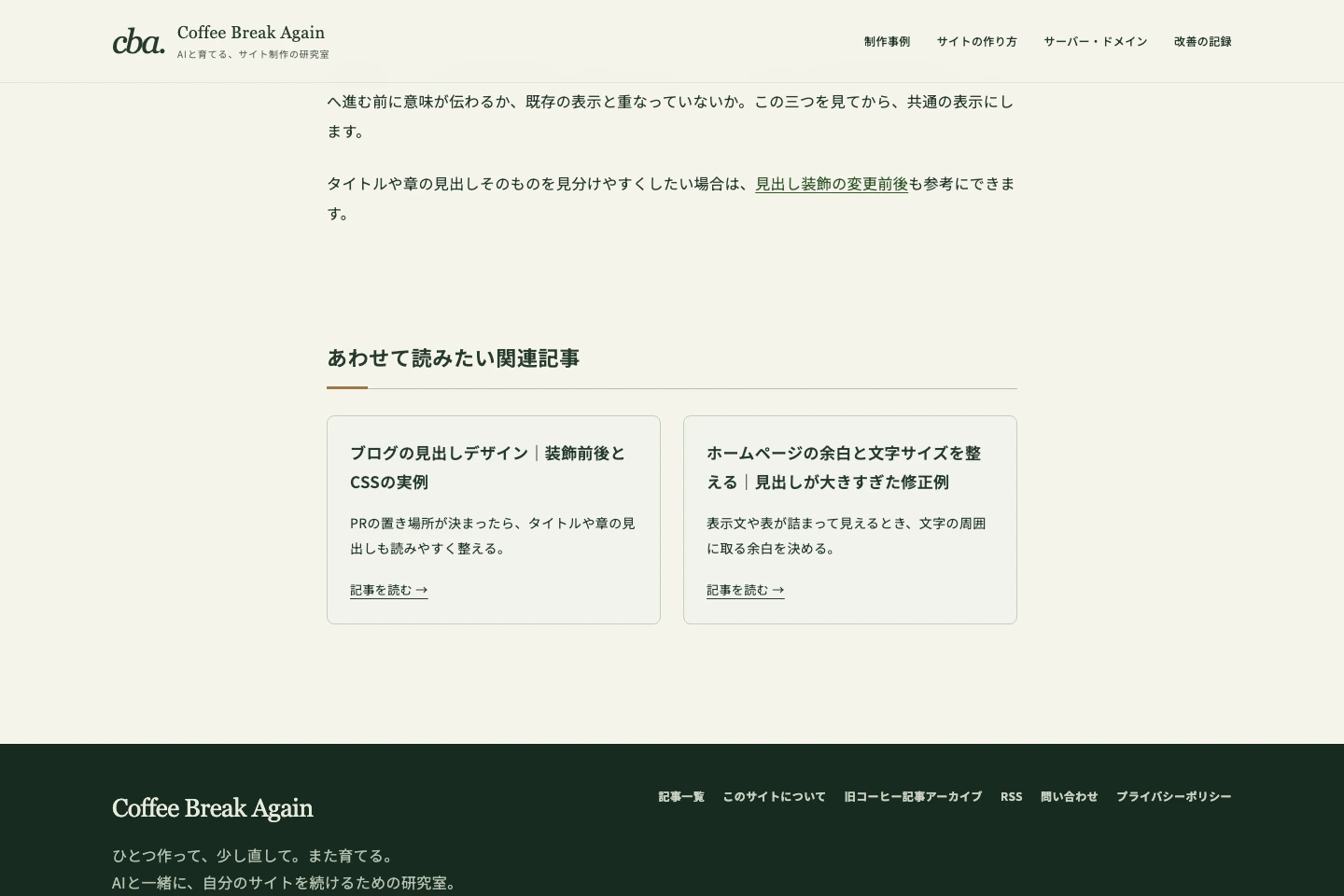Click 記事を読む under the ブログの見出しデザイン card
1344x896 pixels.
(x=389, y=590)
